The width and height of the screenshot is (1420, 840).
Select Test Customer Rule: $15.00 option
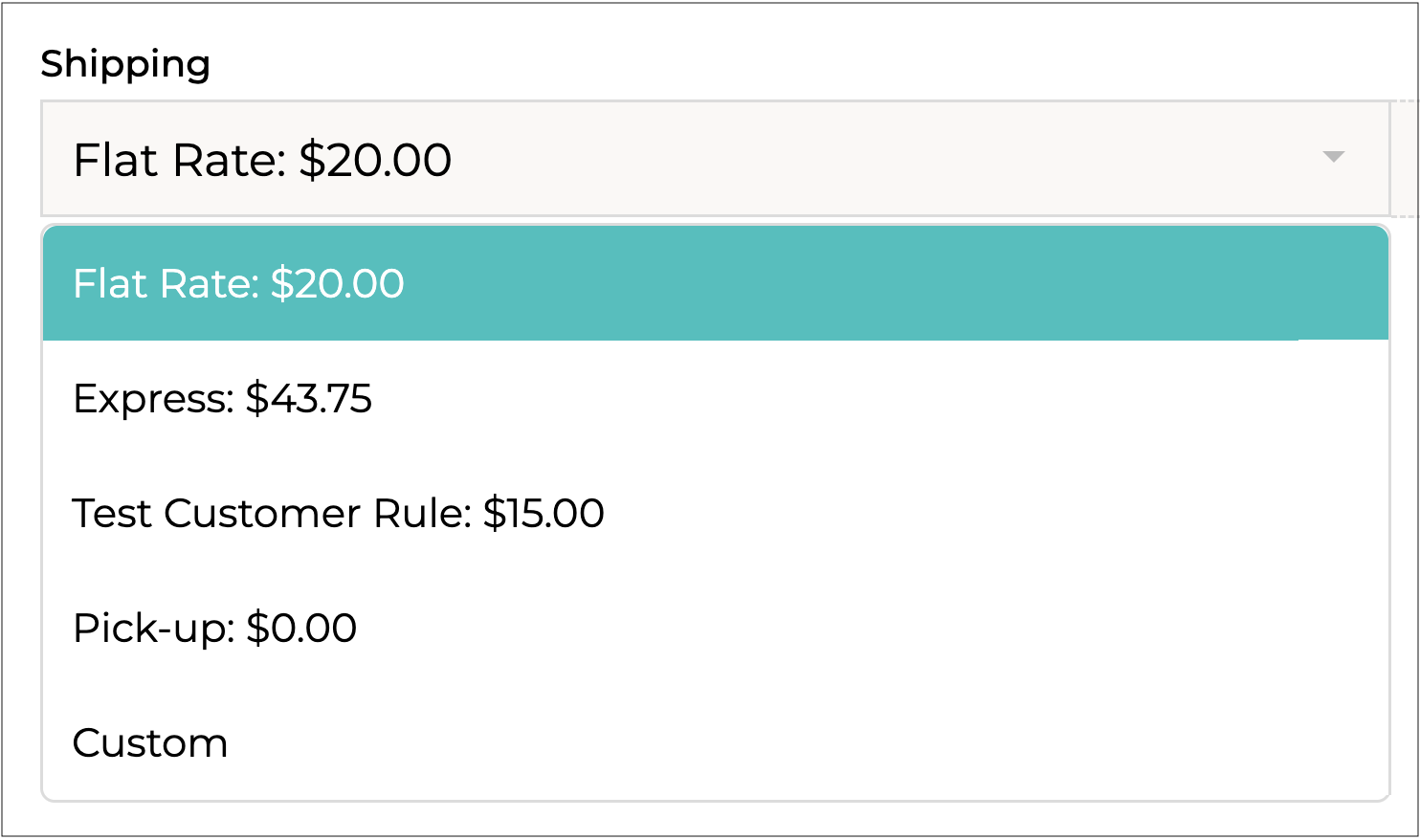[x=338, y=514]
